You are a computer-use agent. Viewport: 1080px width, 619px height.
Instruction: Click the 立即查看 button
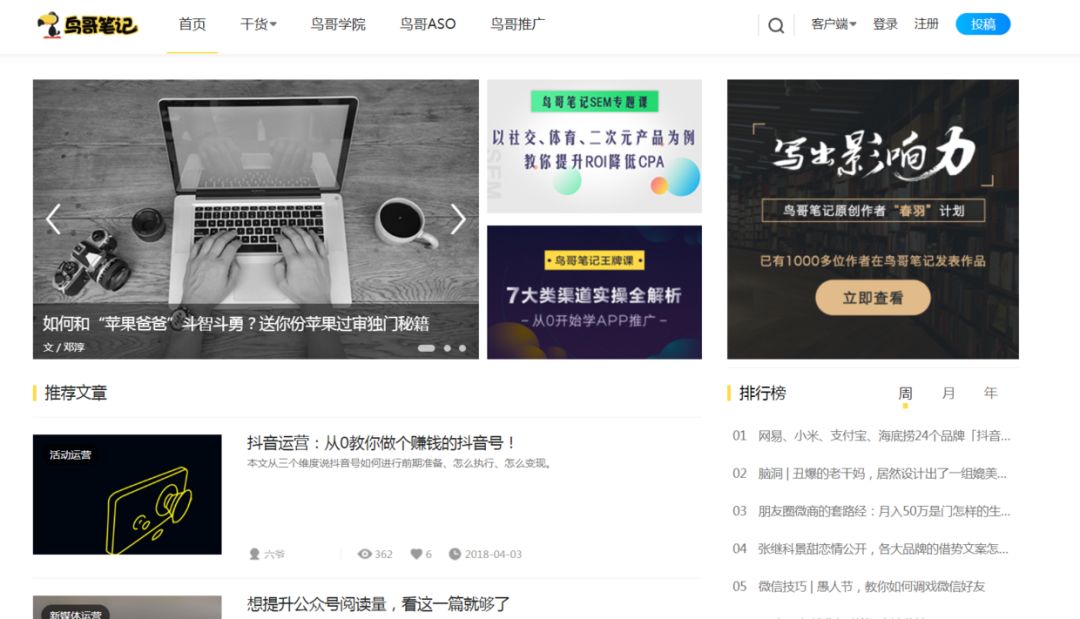click(873, 297)
